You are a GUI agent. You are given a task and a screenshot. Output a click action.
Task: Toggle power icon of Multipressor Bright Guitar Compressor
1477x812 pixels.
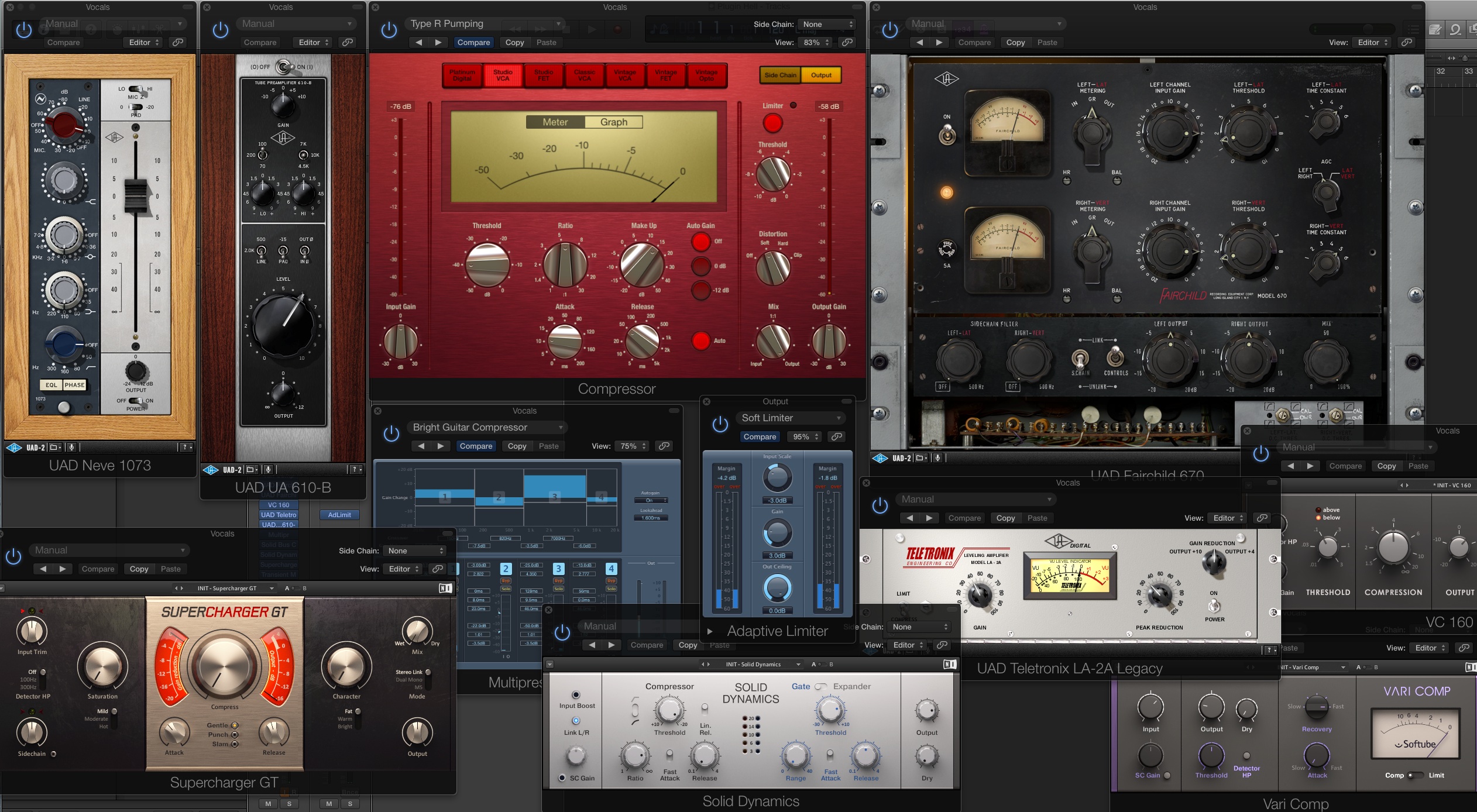pos(391,434)
